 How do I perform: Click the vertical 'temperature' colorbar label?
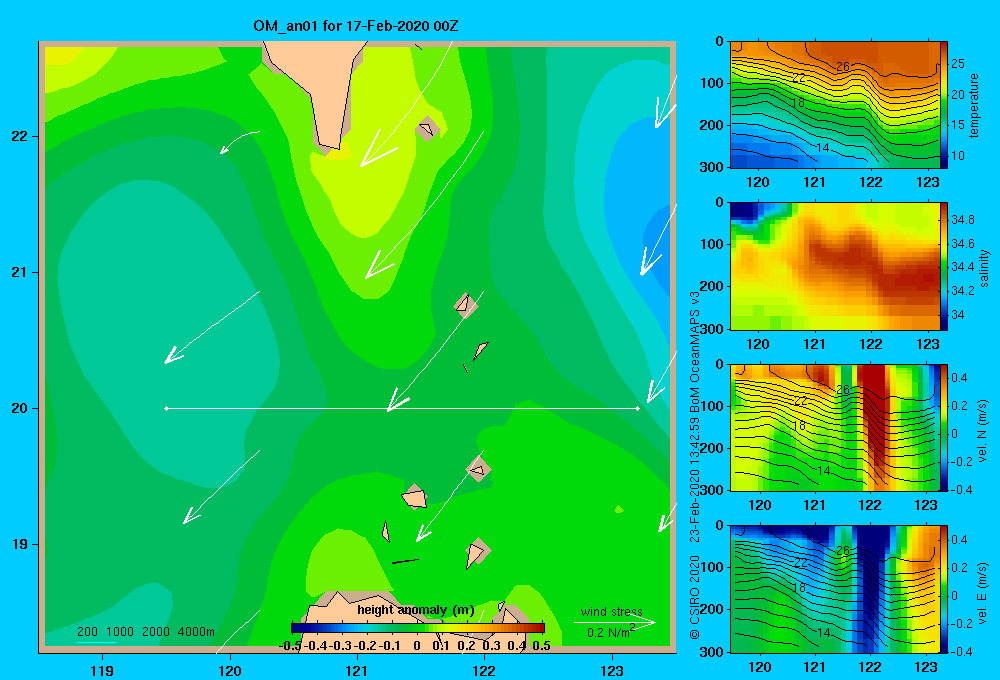tap(974, 105)
